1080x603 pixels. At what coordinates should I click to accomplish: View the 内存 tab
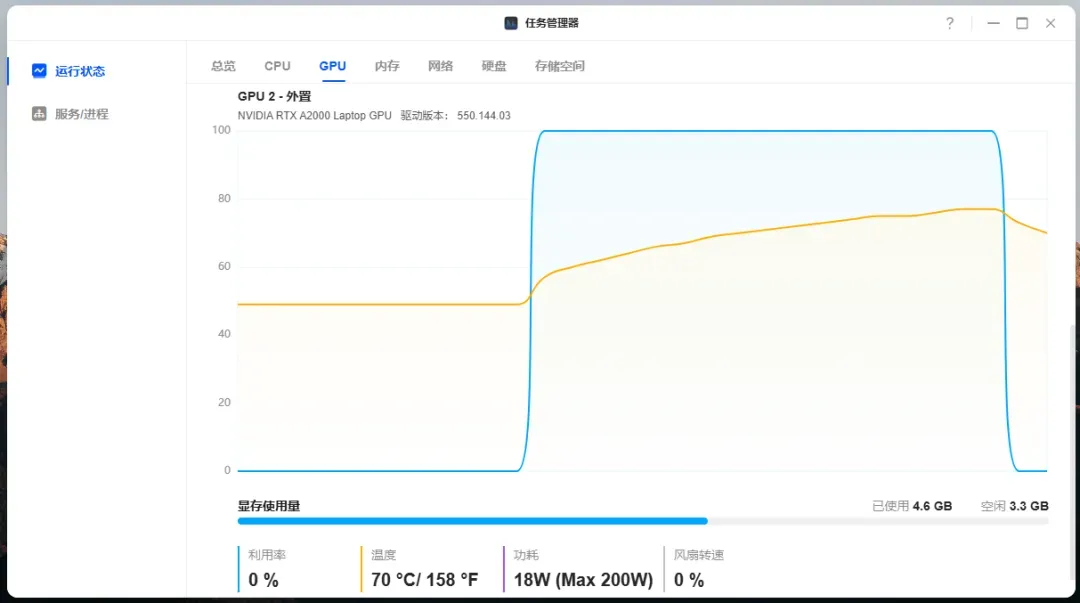coord(386,66)
